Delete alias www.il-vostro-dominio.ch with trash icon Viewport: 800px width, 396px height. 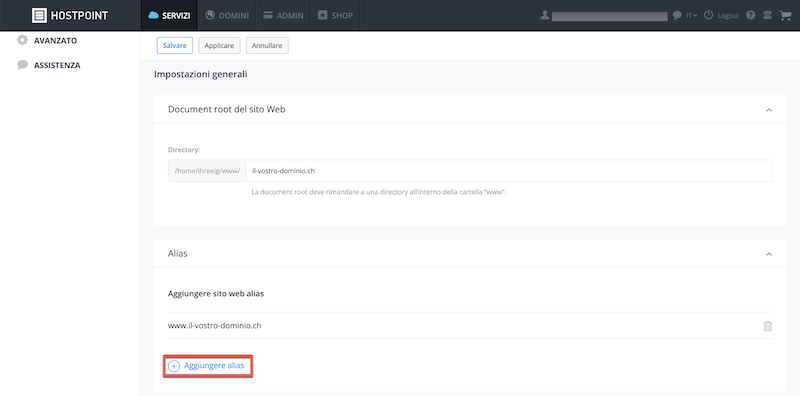pos(767,326)
